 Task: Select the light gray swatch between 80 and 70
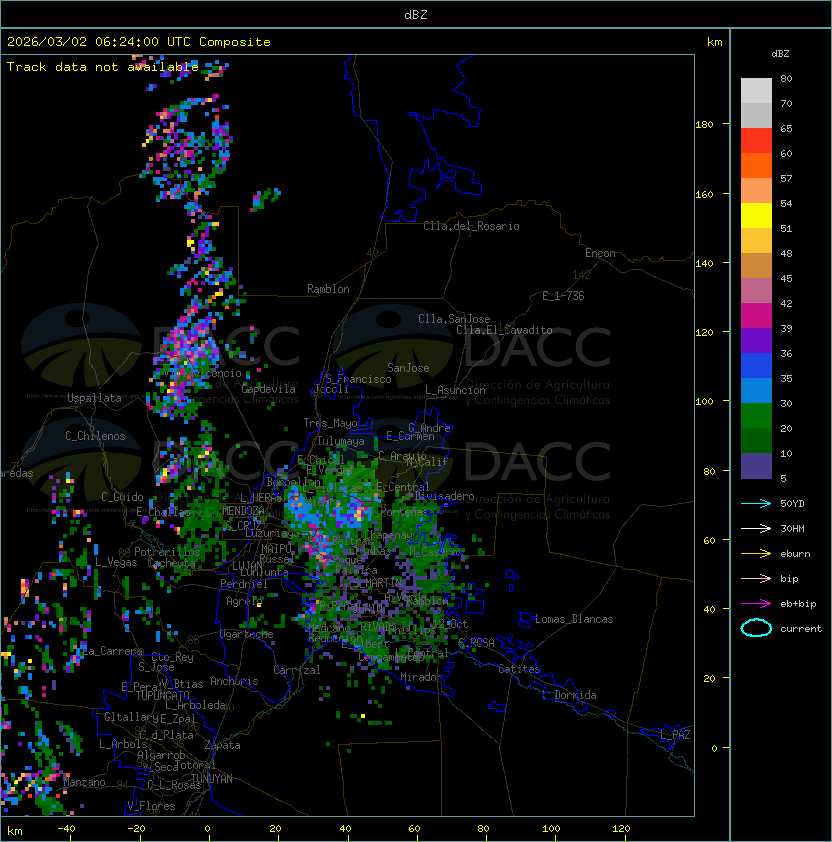[756, 91]
